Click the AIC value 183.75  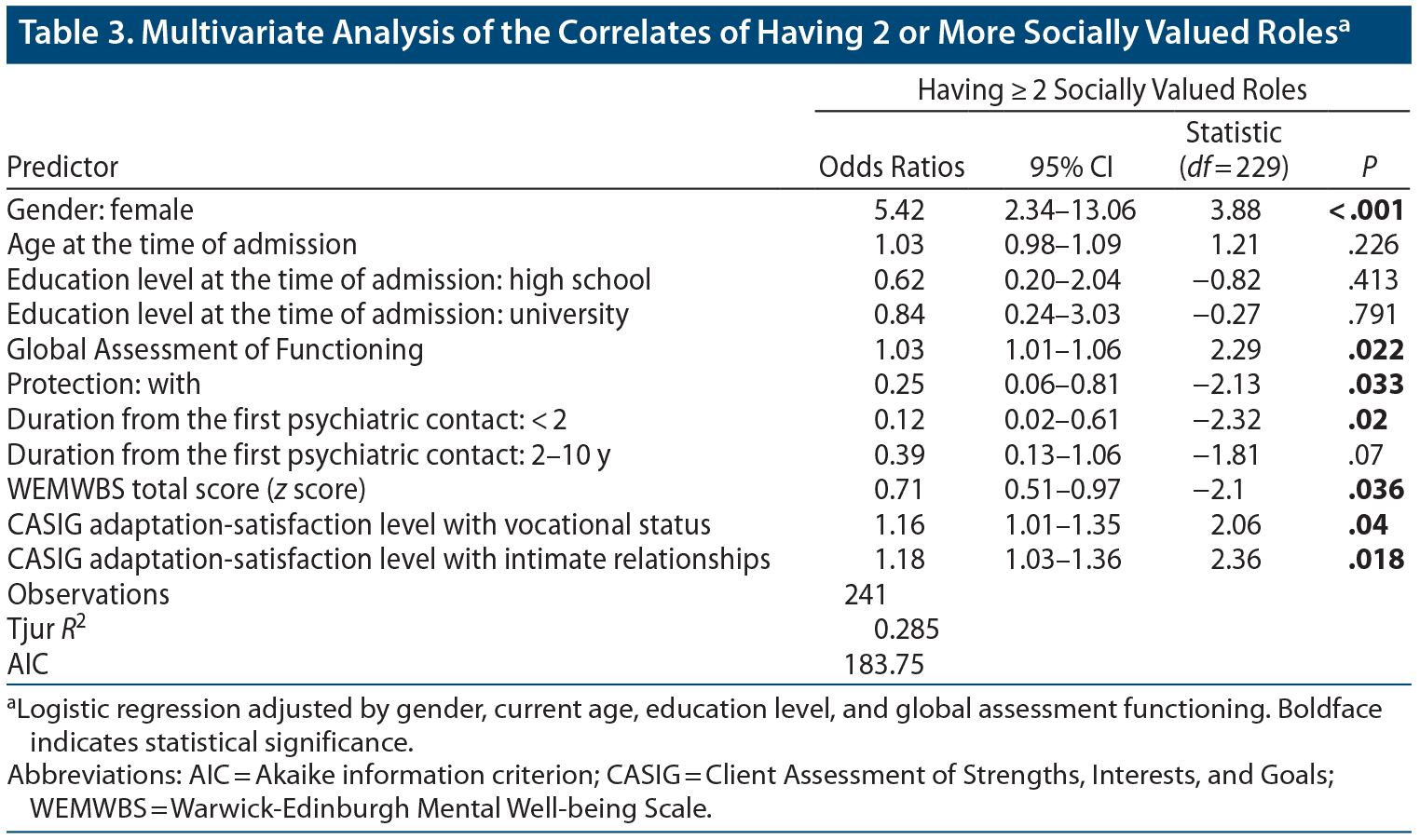(884, 664)
